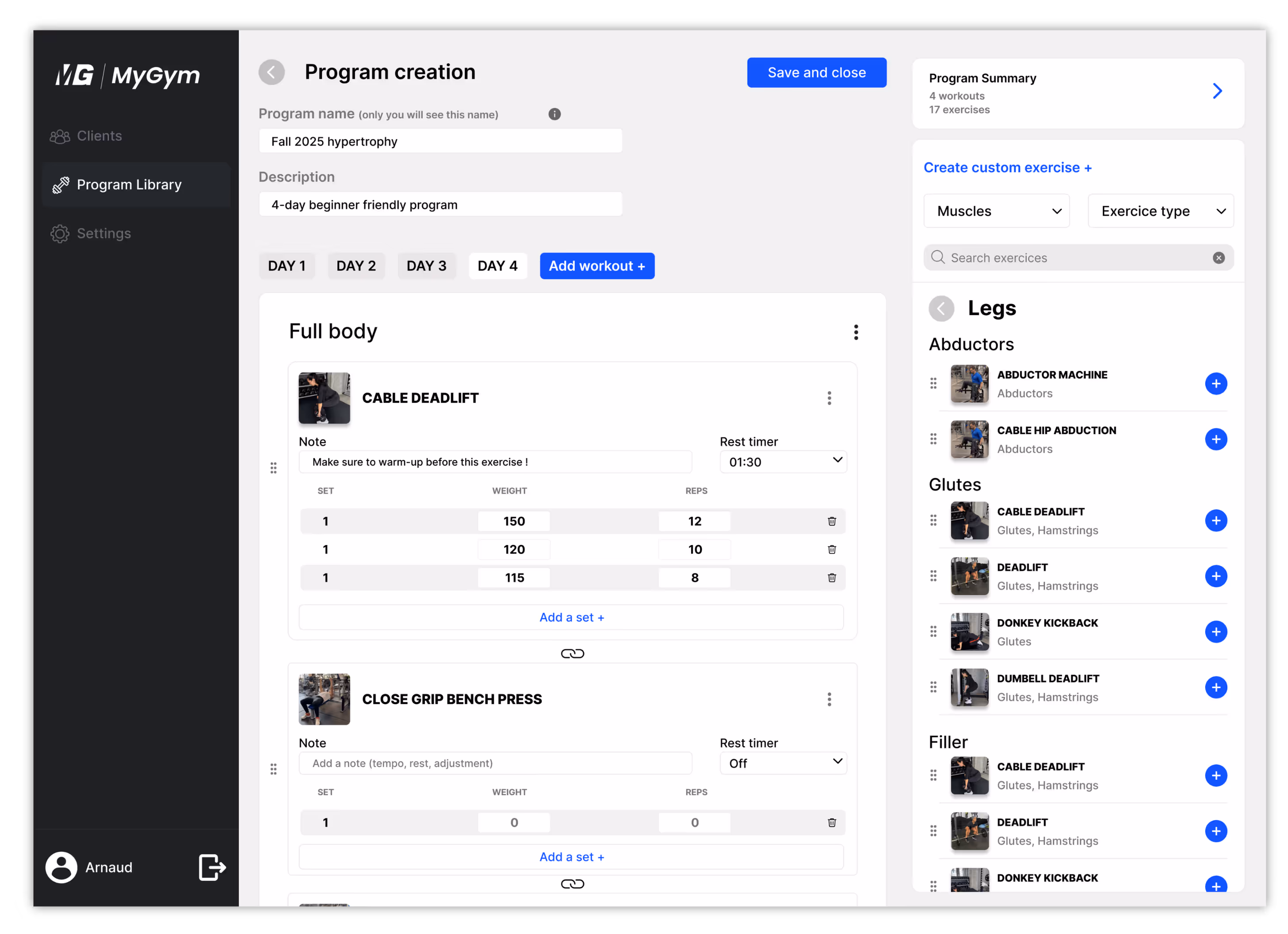Open Program Library in the sidebar
This screenshot has height=934, width=1288.
coord(136,185)
